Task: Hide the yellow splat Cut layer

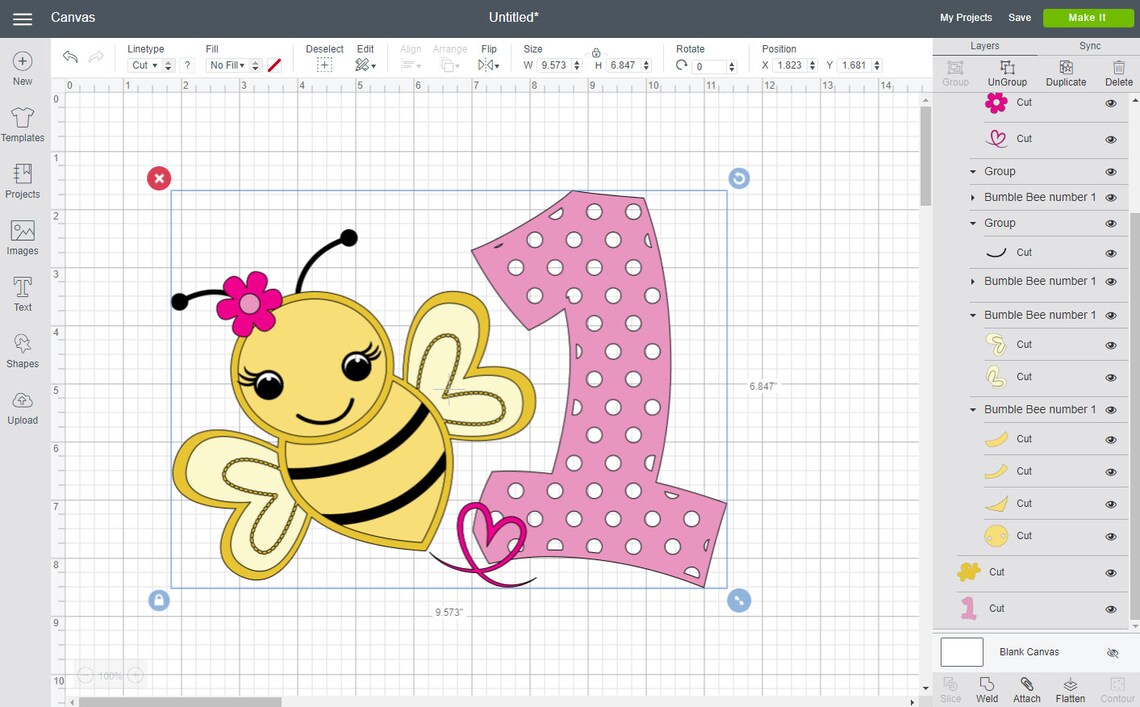Action: (1111, 573)
